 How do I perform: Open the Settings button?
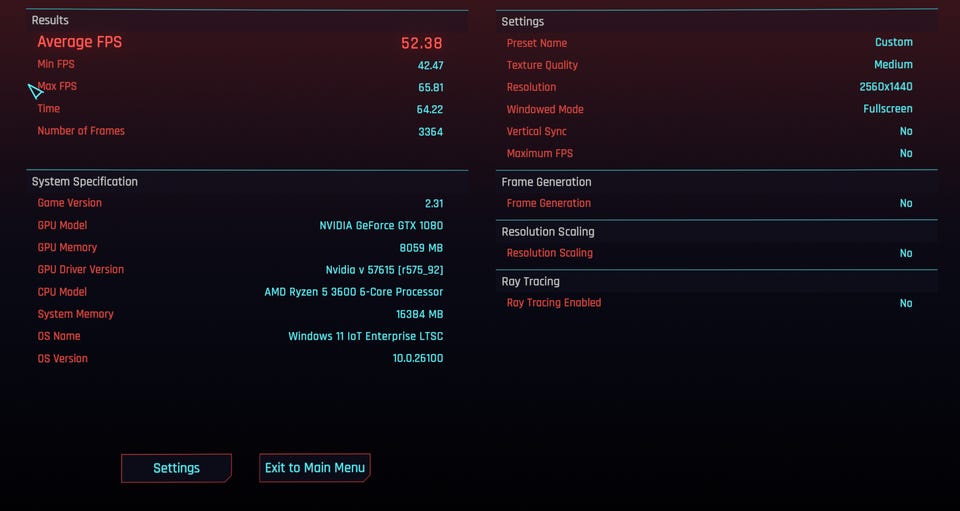pyautogui.click(x=176, y=468)
